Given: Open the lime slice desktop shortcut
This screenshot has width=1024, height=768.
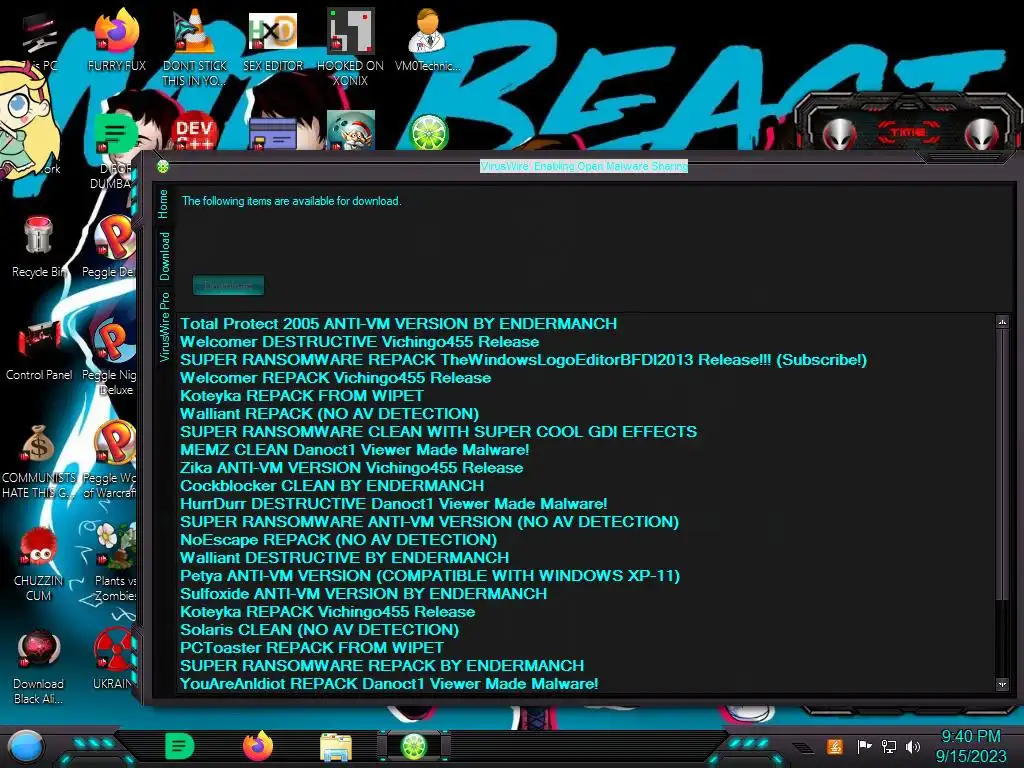Looking at the screenshot, I should [428, 133].
